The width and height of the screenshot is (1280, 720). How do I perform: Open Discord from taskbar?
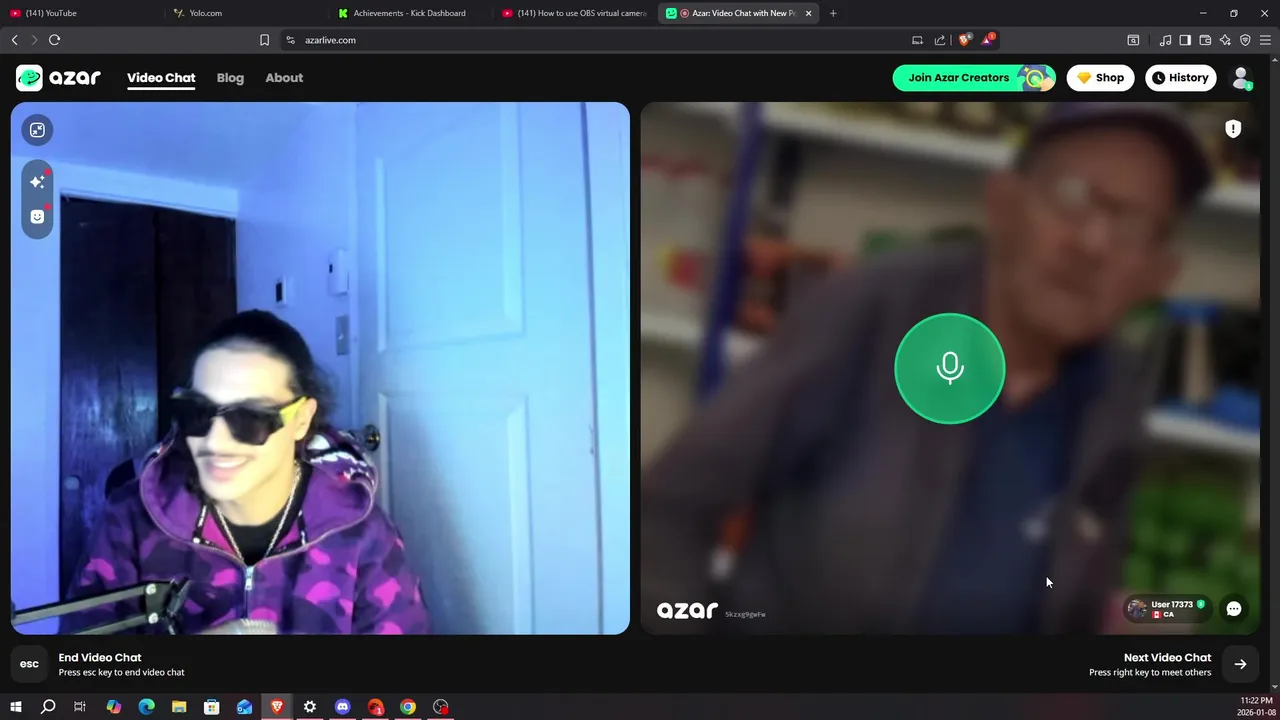[342, 707]
